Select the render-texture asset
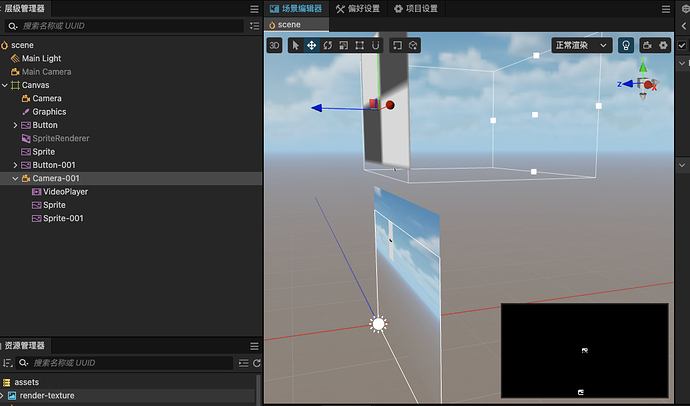 [x=47, y=395]
